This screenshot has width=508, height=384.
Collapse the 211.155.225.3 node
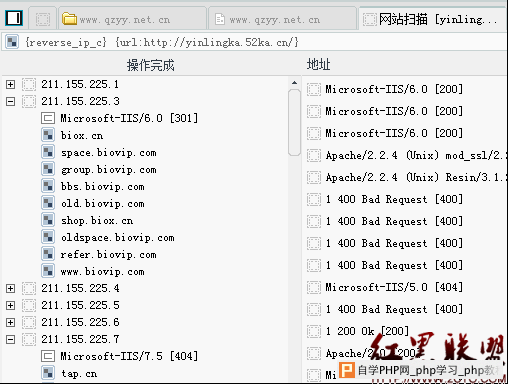[10, 101]
